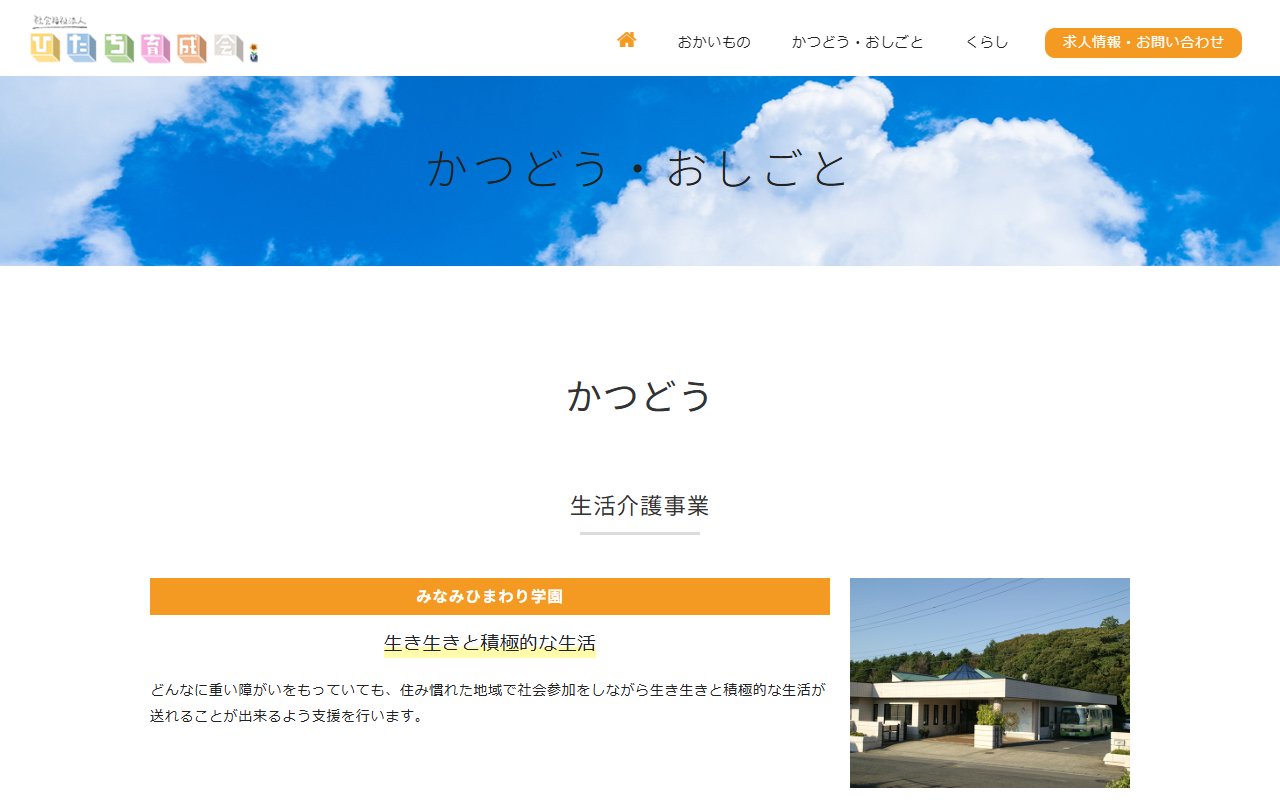Click the 求人情報・お問い合わせ button
1280x800 pixels.
coord(1143,42)
